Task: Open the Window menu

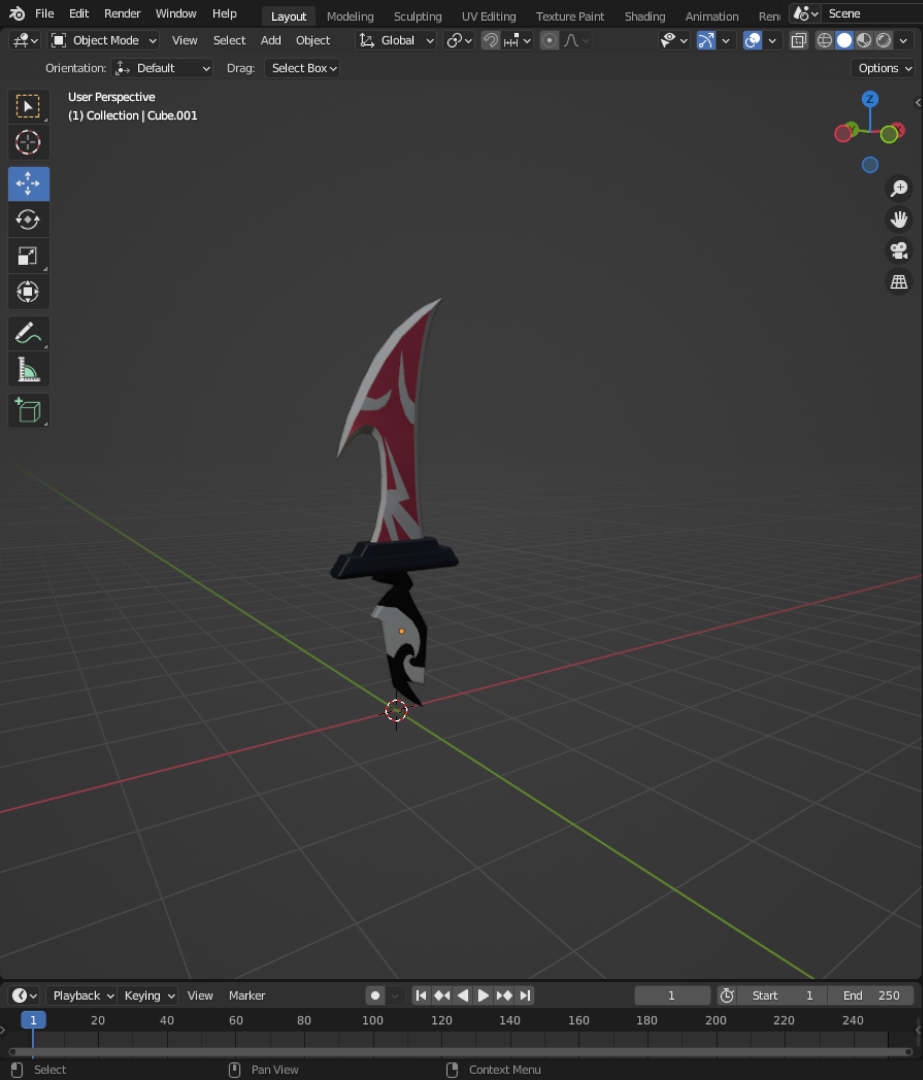Action: click(x=176, y=14)
